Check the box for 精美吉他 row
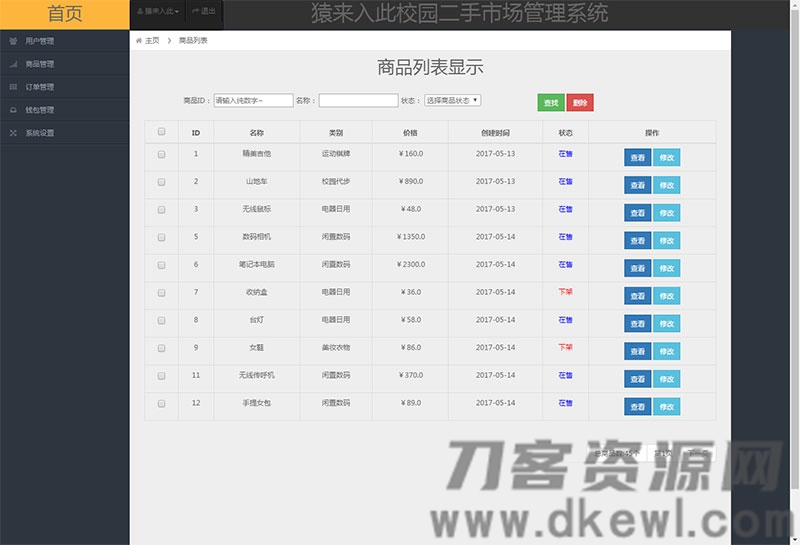Image resolution: width=800 pixels, height=545 pixels. click(161, 154)
